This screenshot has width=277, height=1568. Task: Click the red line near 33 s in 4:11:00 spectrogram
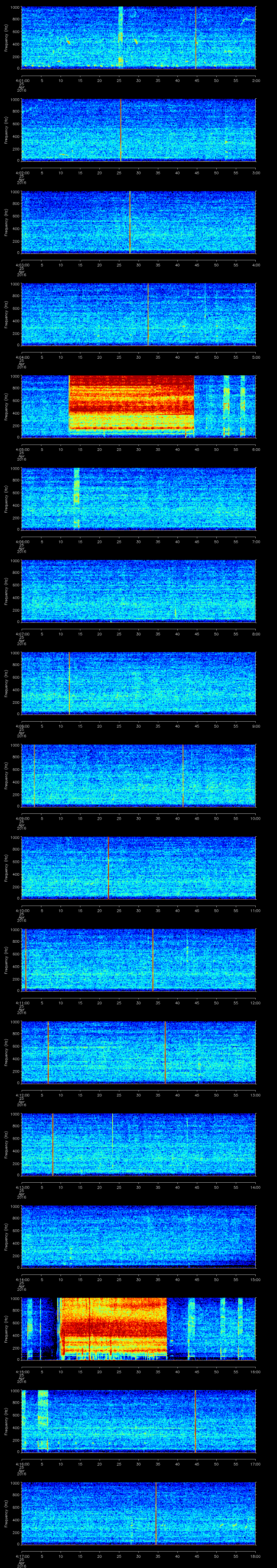click(152, 960)
